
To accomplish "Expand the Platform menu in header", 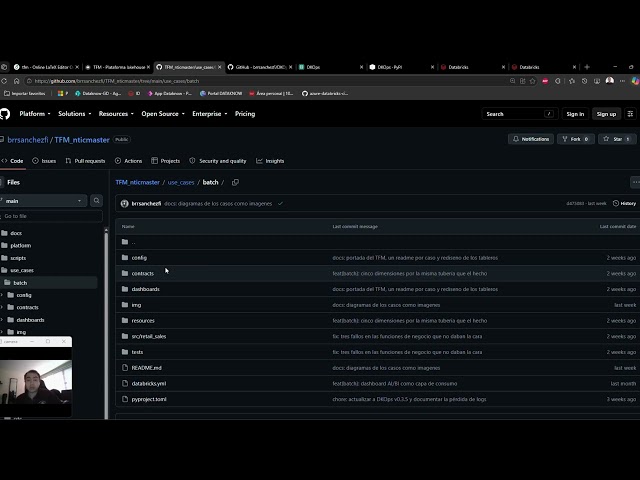I will tap(35, 114).
